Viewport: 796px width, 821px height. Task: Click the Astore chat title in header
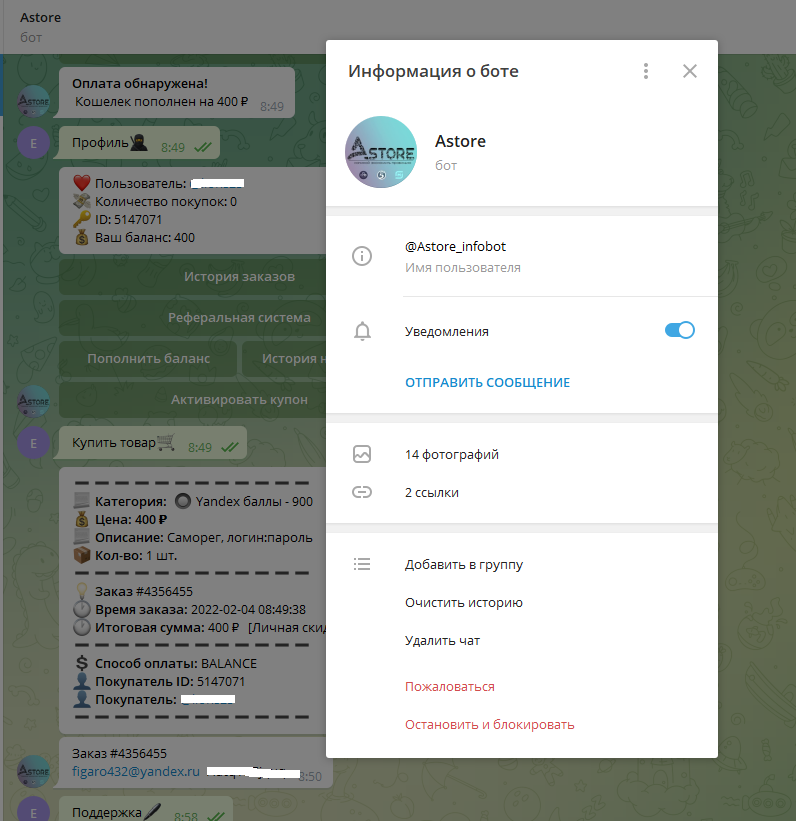point(40,18)
